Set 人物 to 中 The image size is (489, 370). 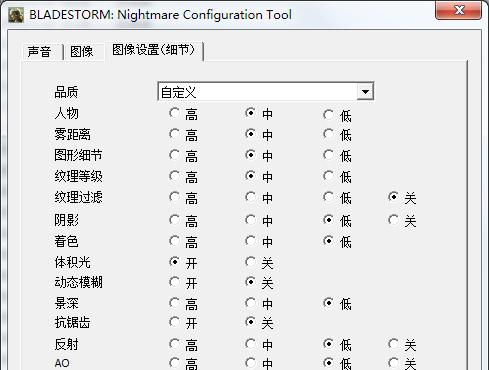(x=250, y=113)
